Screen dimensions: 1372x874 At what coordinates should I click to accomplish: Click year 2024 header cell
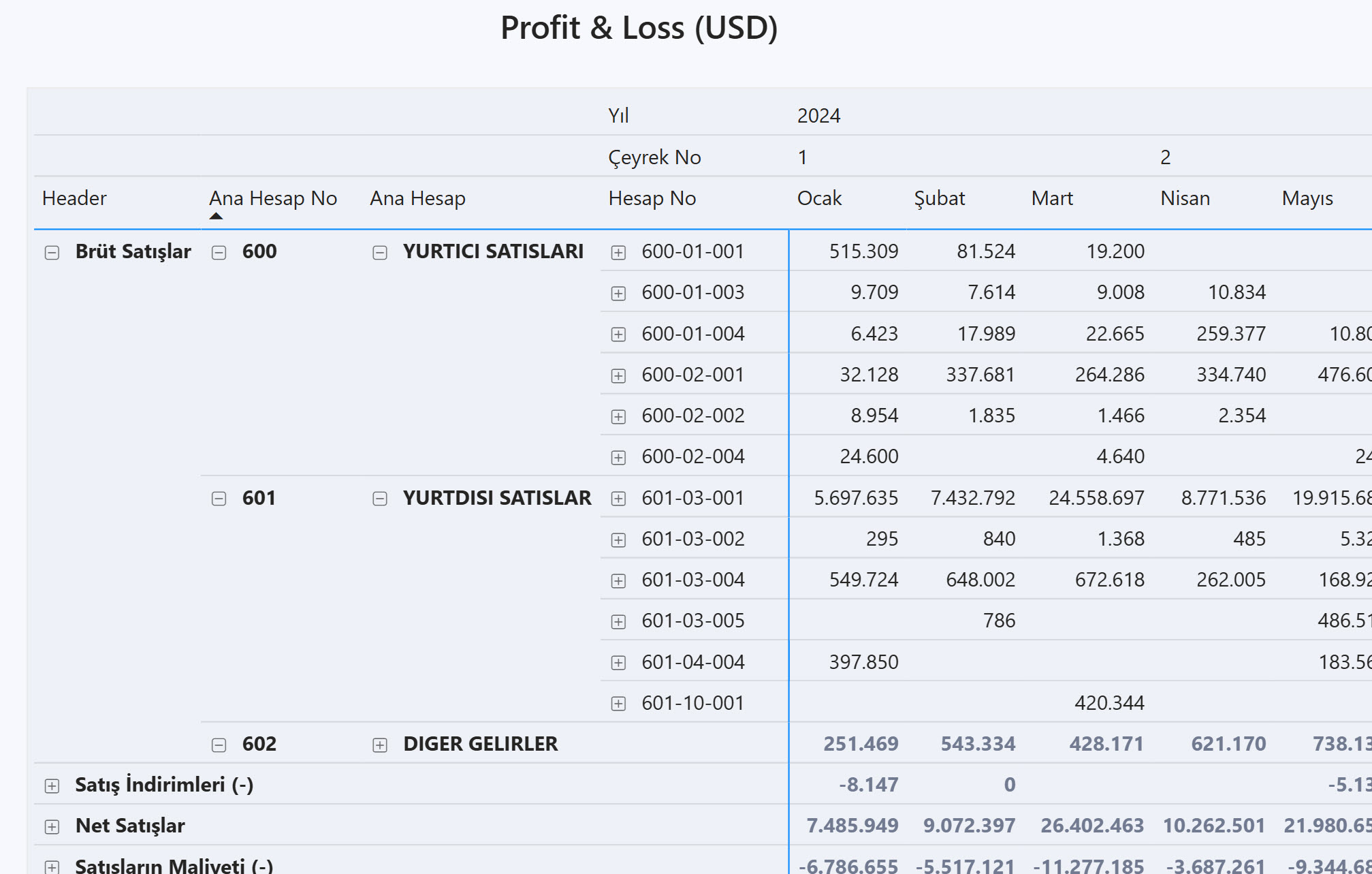click(818, 116)
